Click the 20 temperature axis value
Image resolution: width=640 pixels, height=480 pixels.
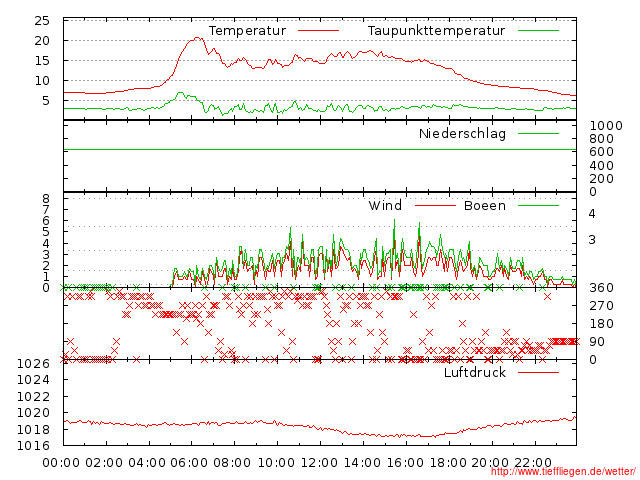coord(42,40)
